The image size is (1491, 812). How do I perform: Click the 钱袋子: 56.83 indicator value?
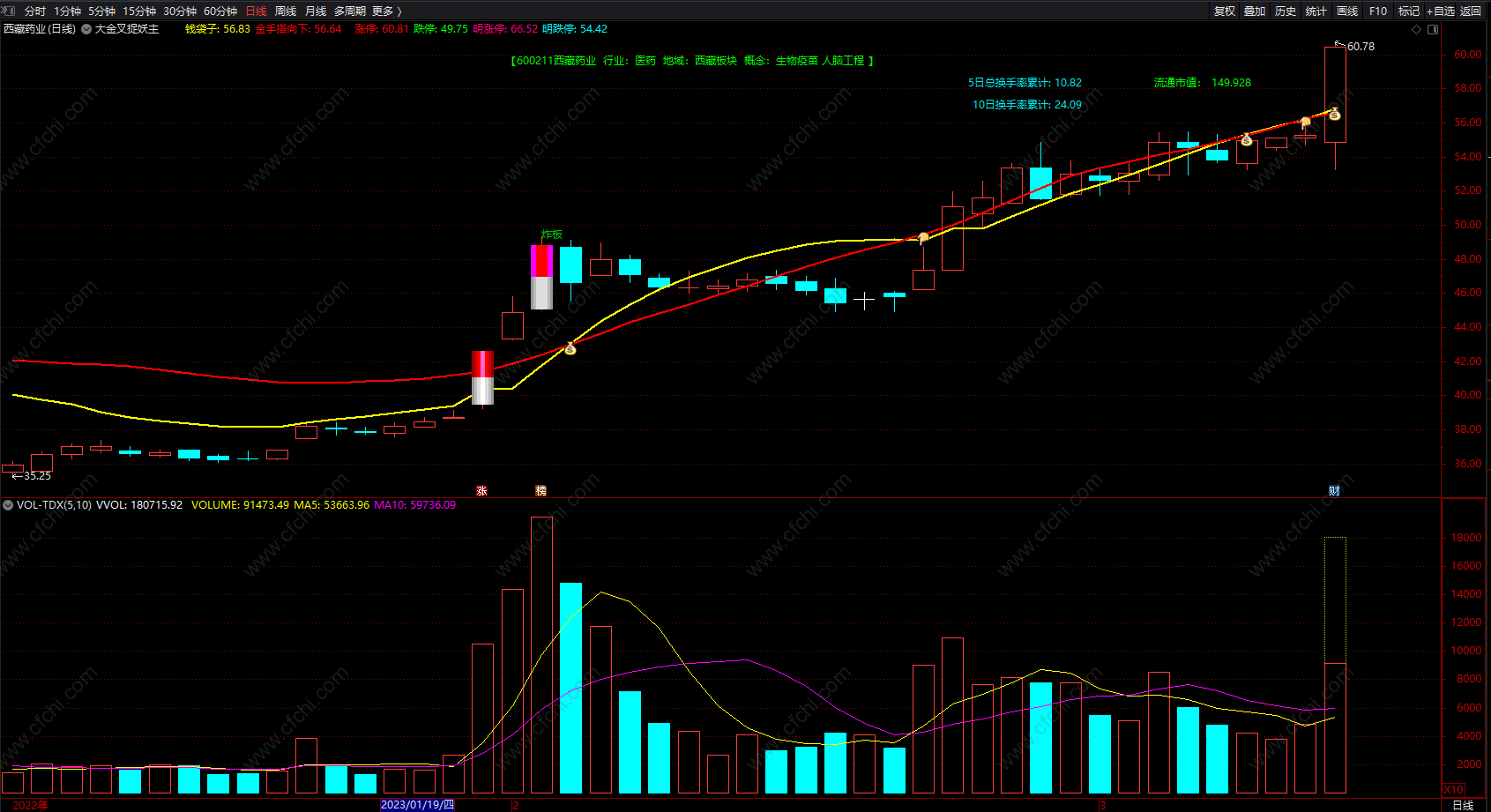pos(218,29)
